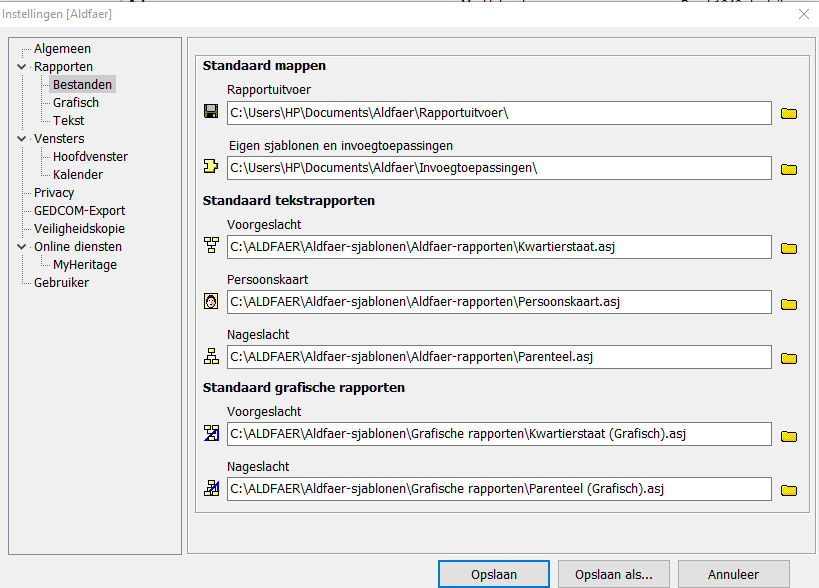Collapse the Online diensten tree node
The image size is (819, 588).
point(22,247)
